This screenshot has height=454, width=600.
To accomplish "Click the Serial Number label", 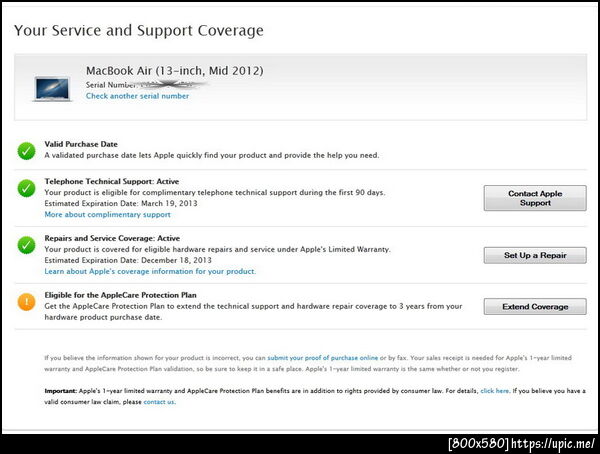I will pyautogui.click(x=111, y=85).
